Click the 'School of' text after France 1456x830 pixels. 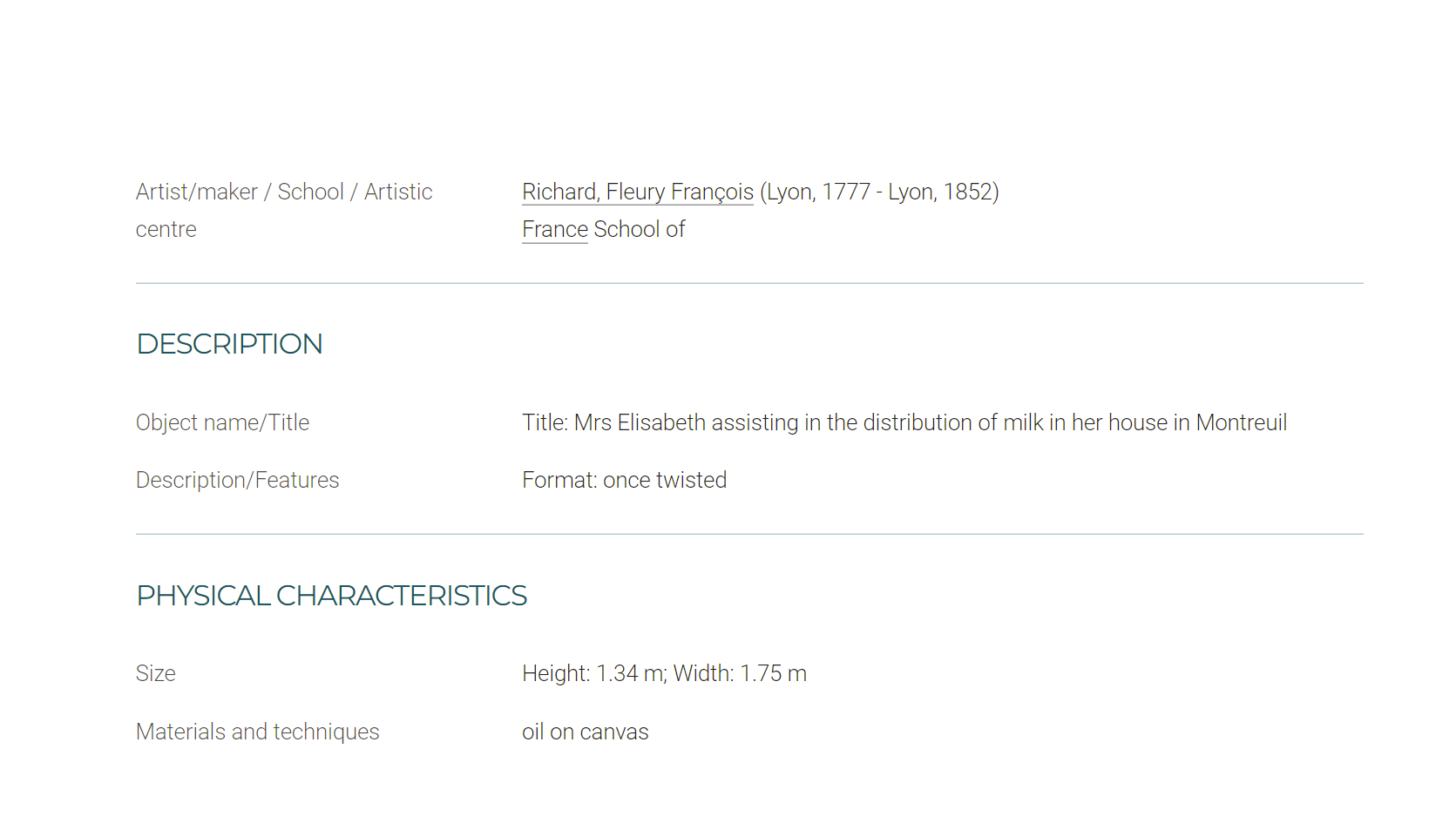coord(640,229)
